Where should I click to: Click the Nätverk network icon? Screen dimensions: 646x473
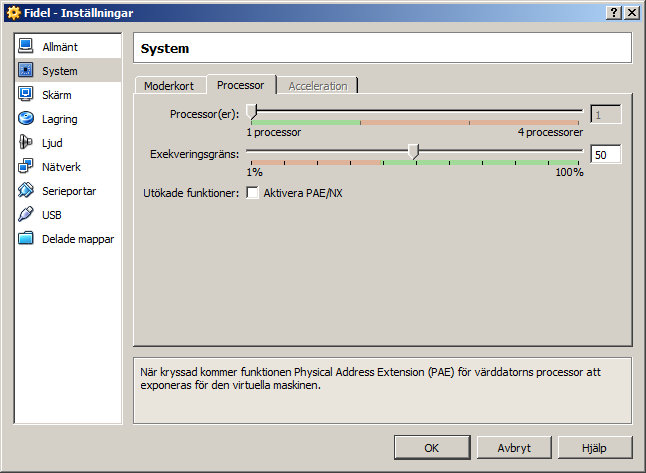click(x=26, y=167)
